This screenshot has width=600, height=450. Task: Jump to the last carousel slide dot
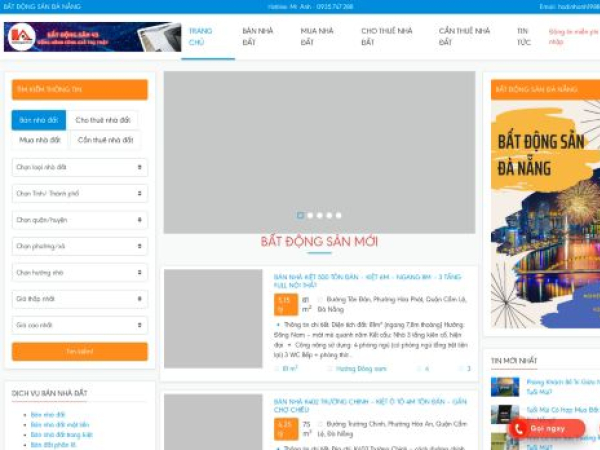tap(338, 215)
